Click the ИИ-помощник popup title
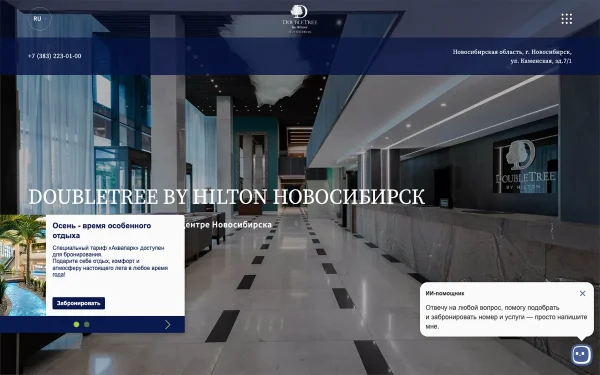 coord(445,293)
